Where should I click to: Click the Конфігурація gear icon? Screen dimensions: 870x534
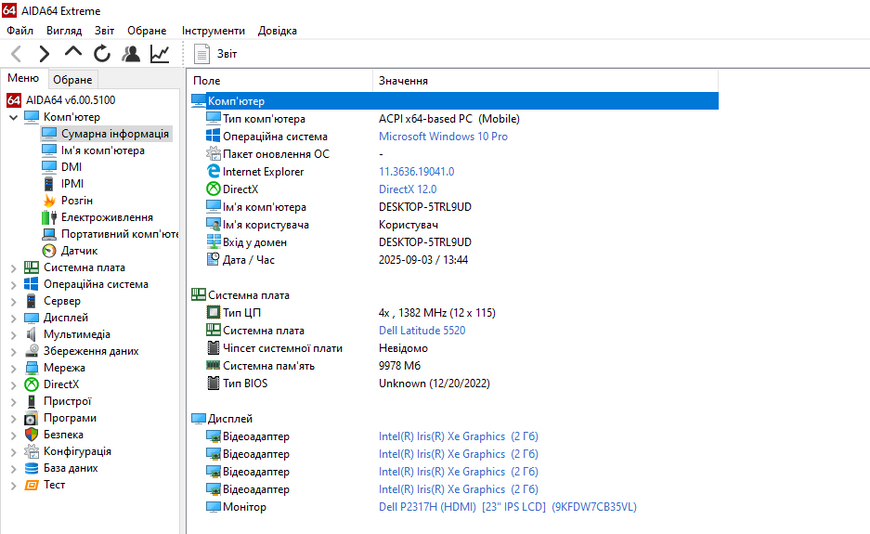coord(32,451)
